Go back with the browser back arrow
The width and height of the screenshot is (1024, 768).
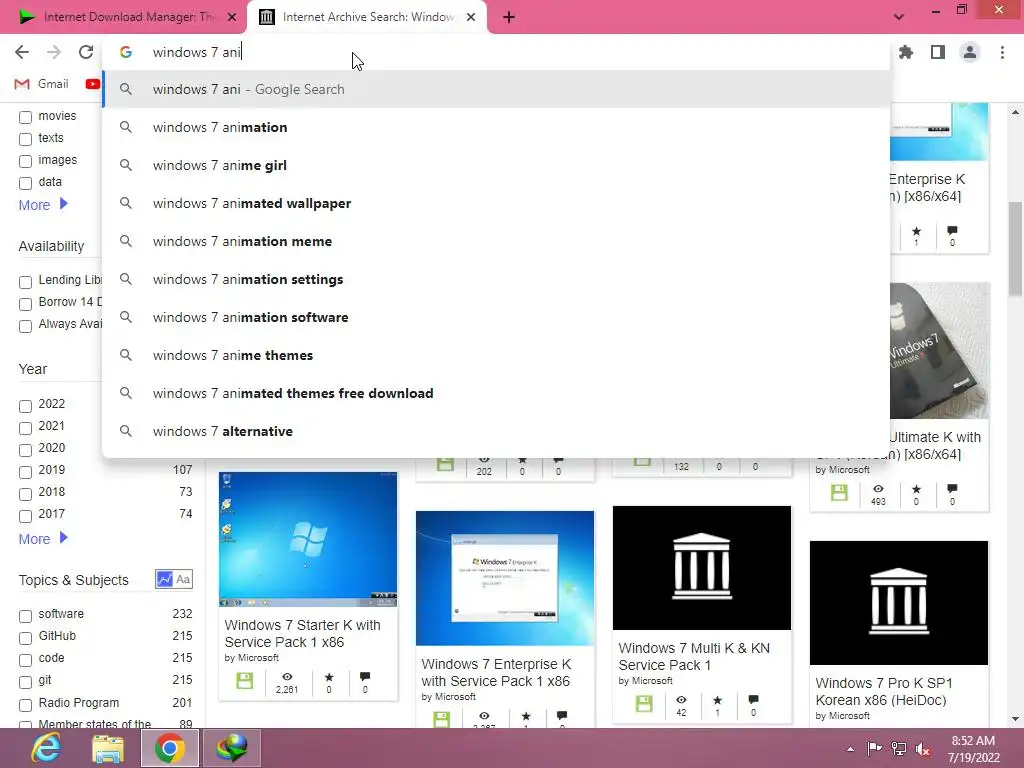pyautogui.click(x=22, y=52)
